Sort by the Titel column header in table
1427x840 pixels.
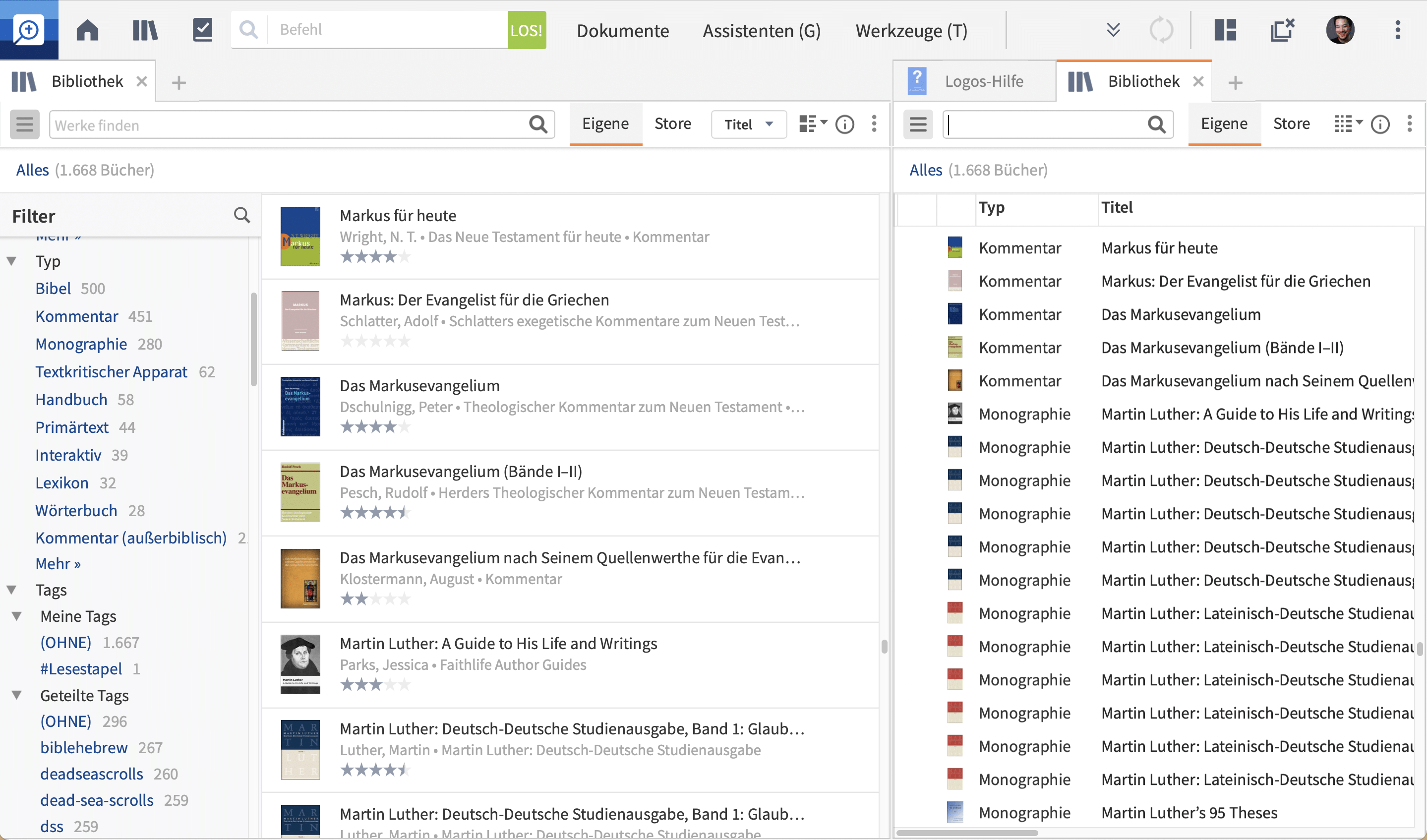coord(1117,207)
